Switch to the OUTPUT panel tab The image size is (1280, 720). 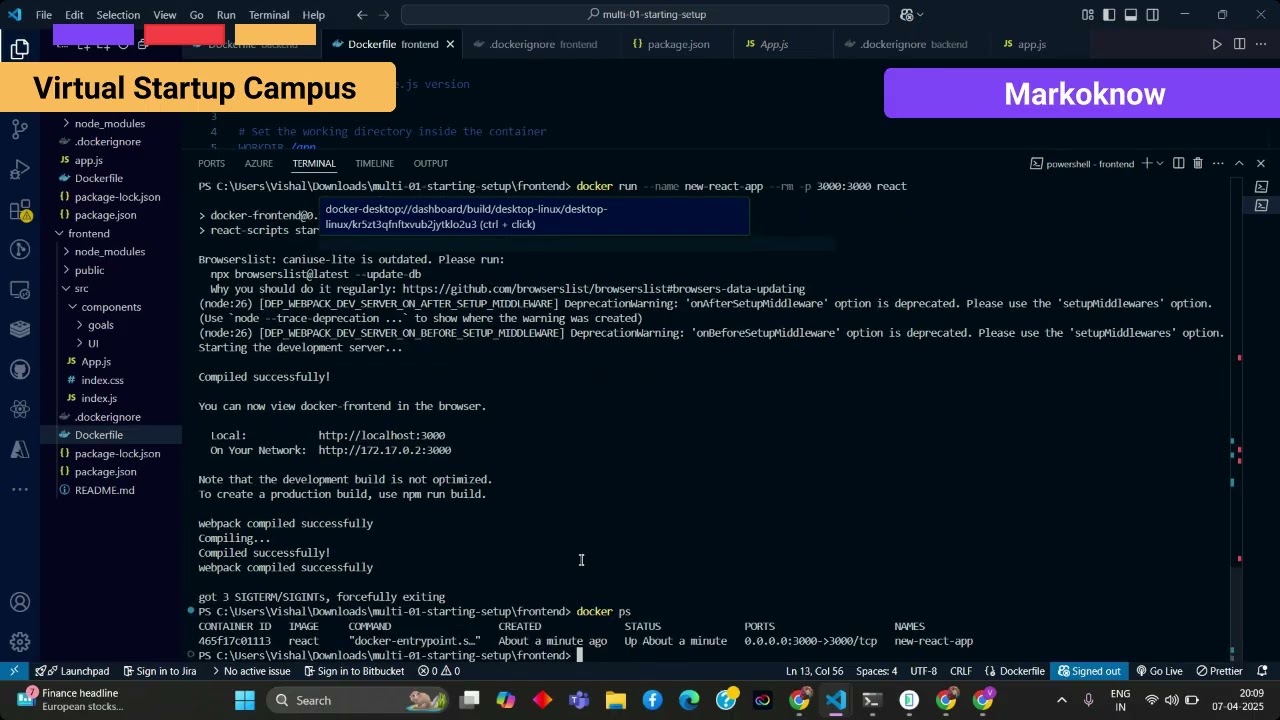[431, 163]
